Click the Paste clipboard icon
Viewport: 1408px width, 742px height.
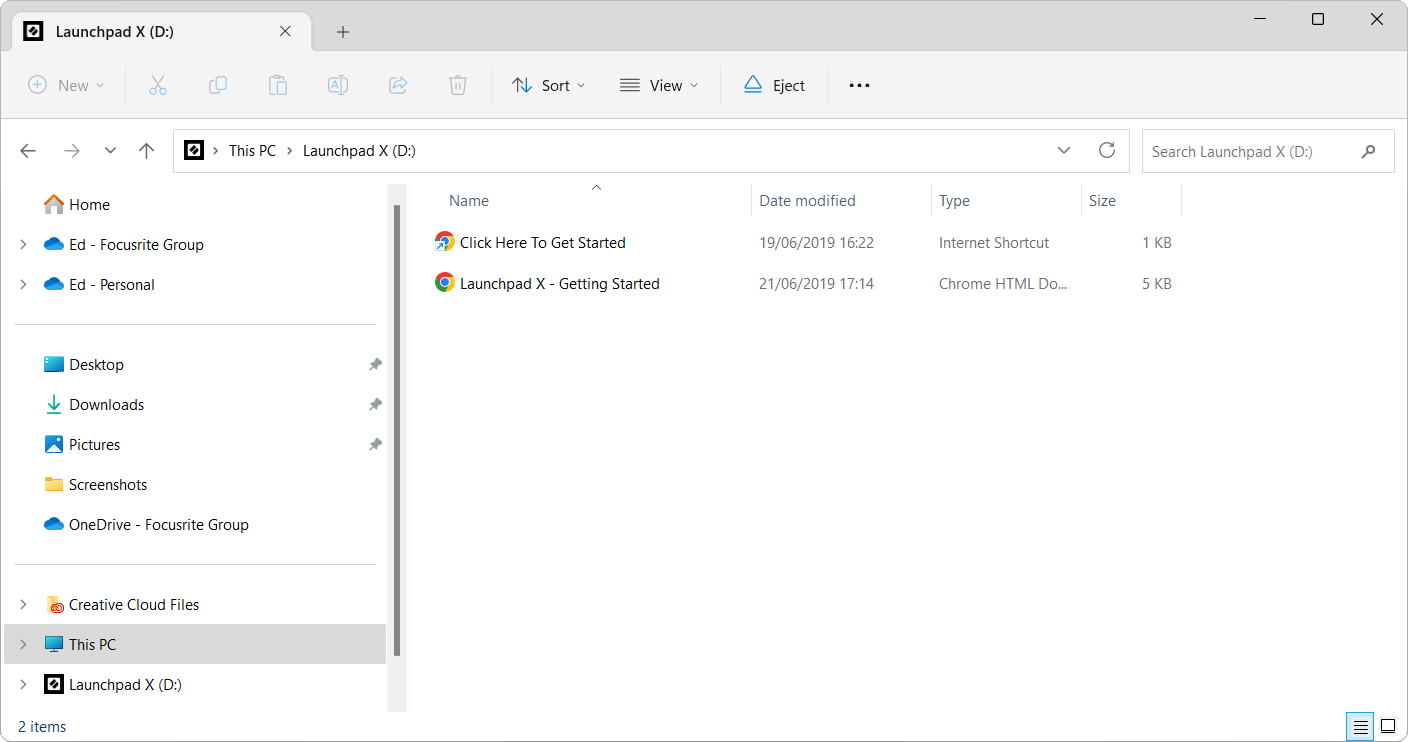click(278, 85)
